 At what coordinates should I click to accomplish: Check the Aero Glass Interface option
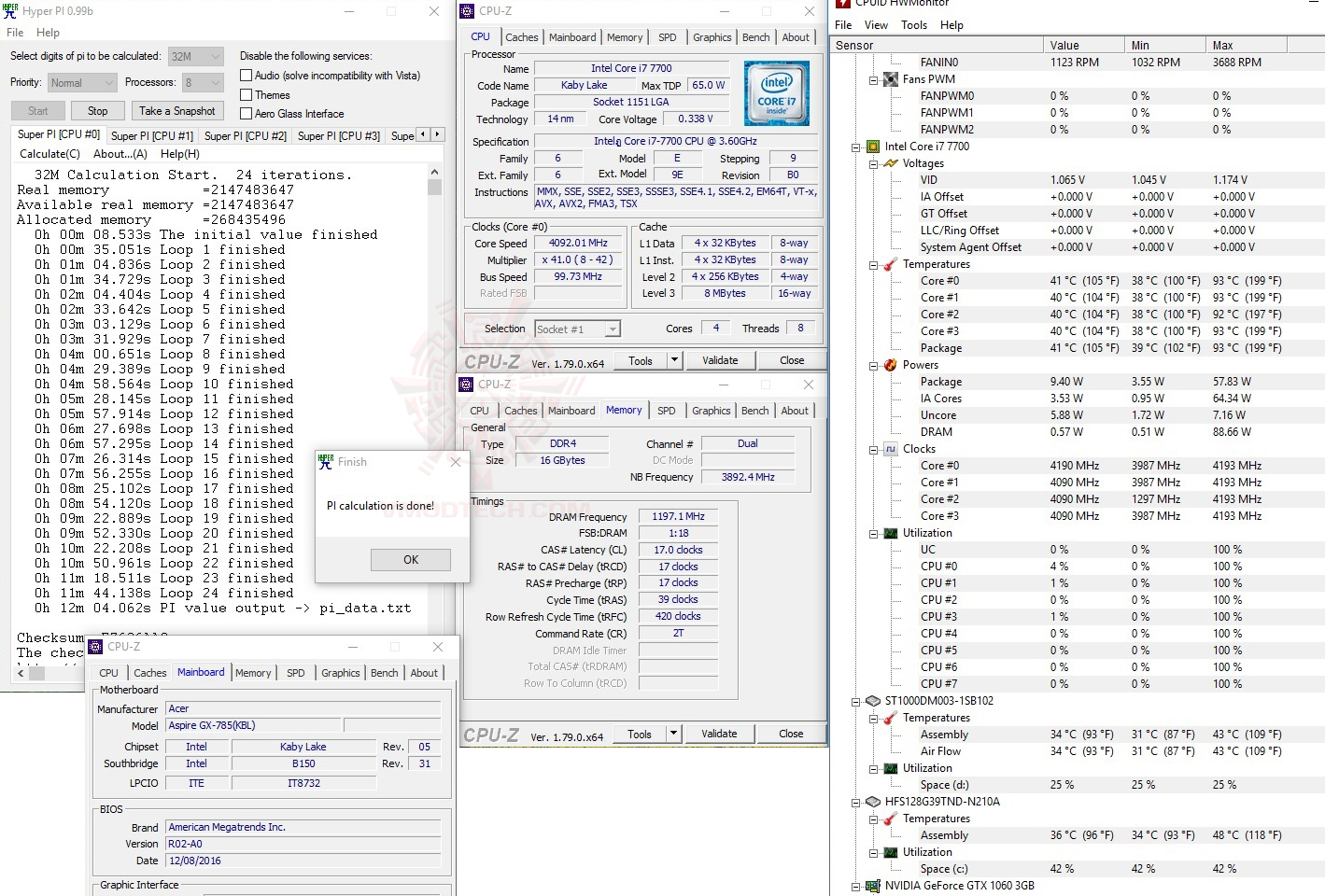[247, 114]
